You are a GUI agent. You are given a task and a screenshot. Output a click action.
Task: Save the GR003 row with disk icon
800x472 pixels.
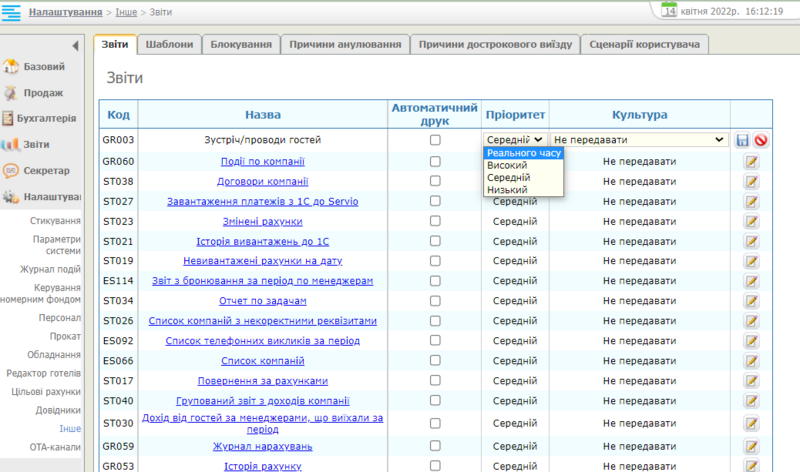pyautogui.click(x=742, y=141)
